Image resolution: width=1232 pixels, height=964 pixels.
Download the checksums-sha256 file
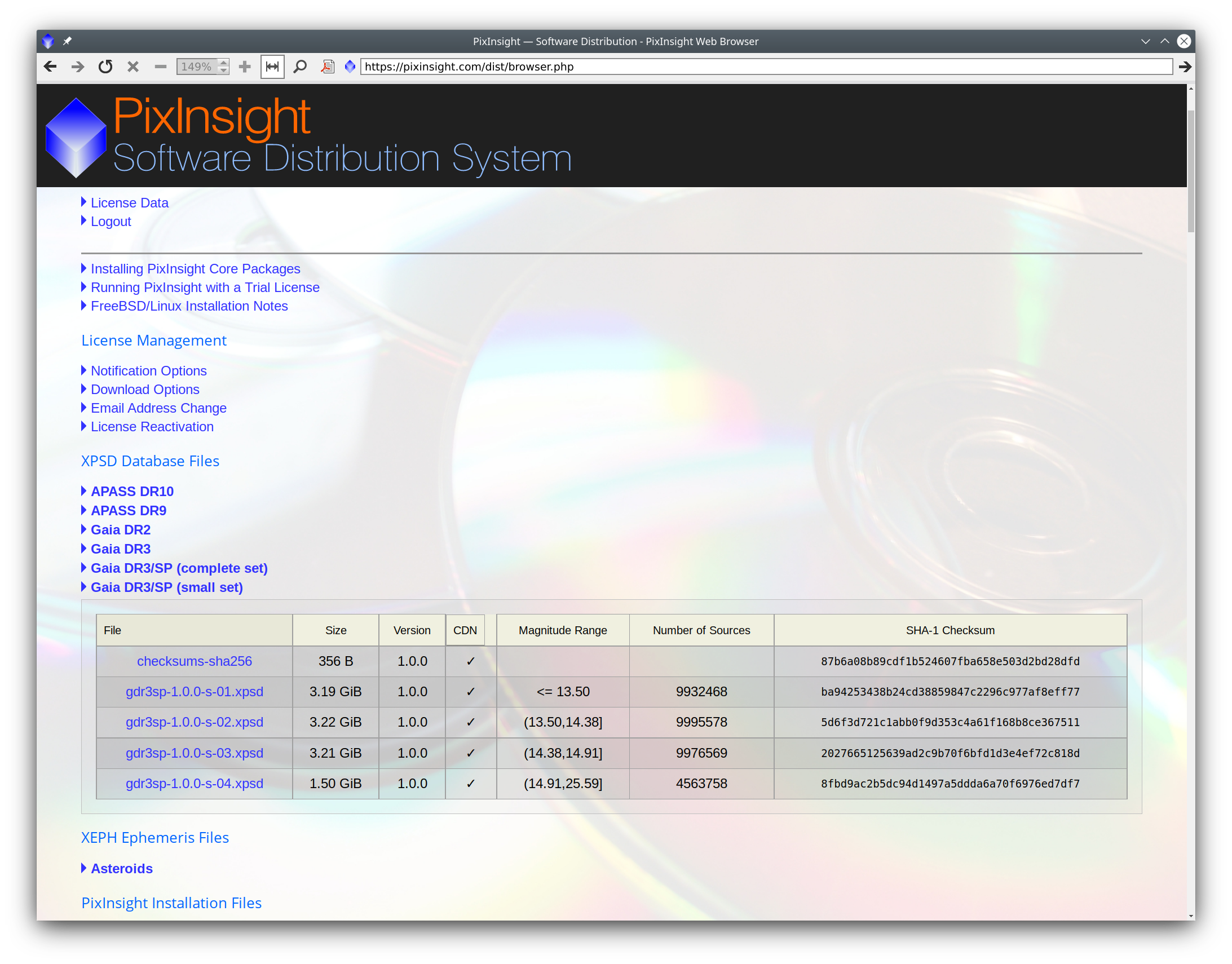pyautogui.click(x=194, y=661)
